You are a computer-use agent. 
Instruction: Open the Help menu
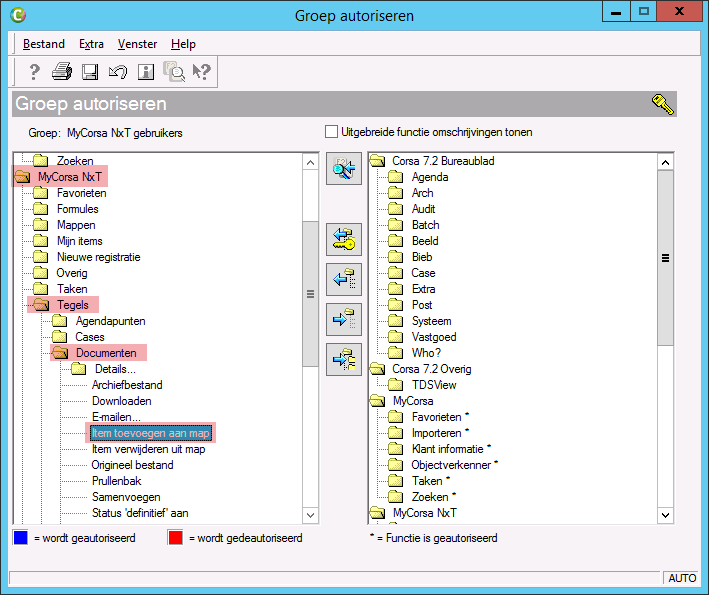coord(183,44)
